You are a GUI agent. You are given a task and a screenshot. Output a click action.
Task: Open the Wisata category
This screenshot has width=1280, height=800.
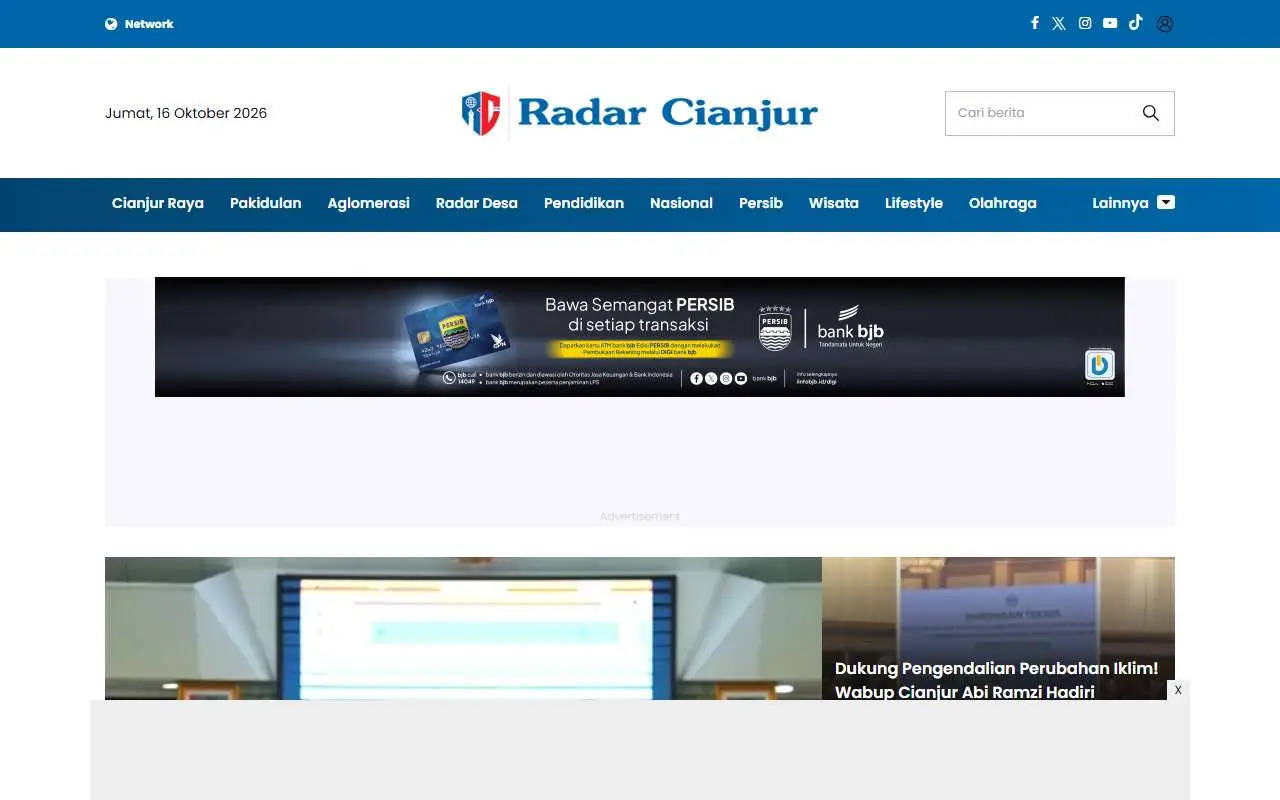click(x=834, y=203)
